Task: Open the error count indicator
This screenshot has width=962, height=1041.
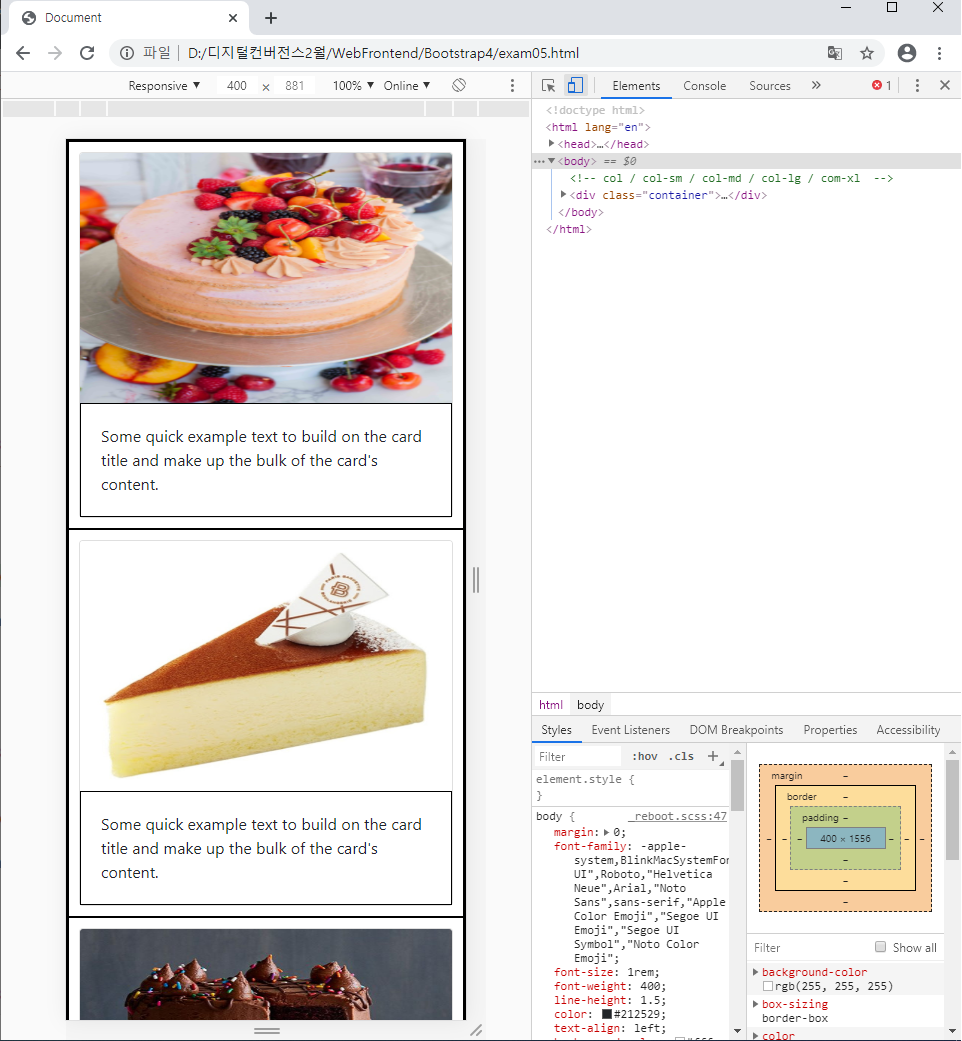Action: point(882,86)
